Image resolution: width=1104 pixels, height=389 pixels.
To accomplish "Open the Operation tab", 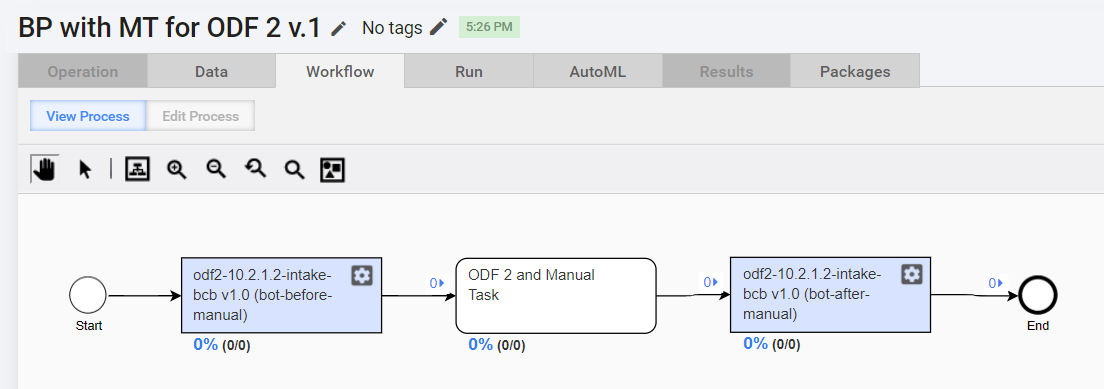I will [x=82, y=71].
